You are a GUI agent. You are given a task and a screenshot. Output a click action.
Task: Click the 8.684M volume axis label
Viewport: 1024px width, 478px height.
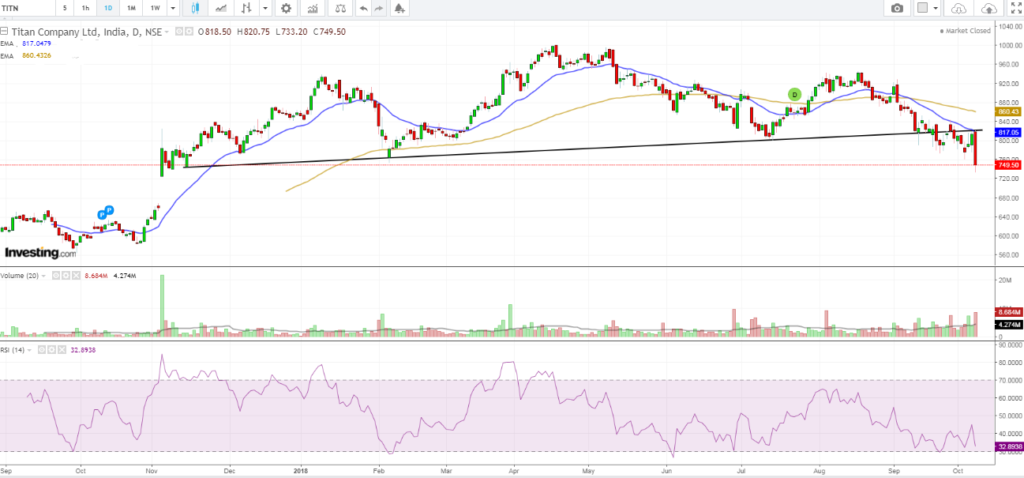[1008, 312]
